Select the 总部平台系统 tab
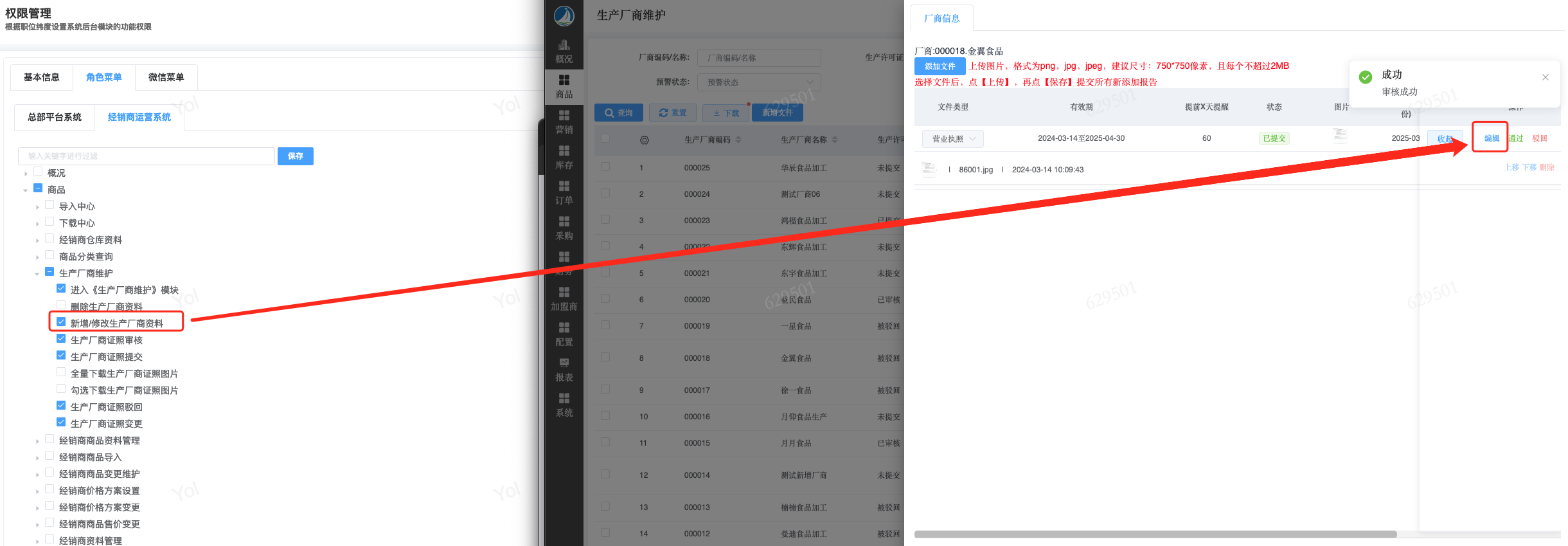The image size is (1568, 546). pyautogui.click(x=55, y=117)
